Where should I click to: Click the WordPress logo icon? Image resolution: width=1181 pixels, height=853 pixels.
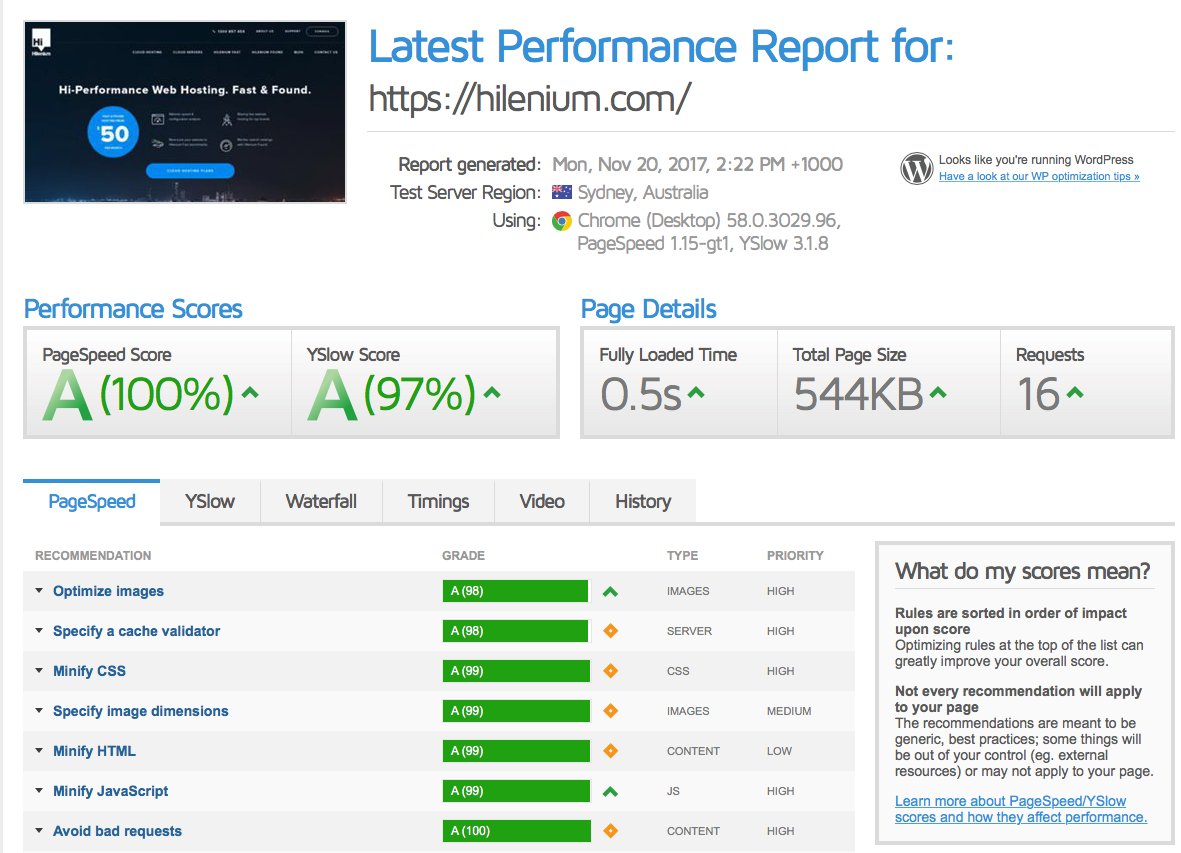[917, 168]
